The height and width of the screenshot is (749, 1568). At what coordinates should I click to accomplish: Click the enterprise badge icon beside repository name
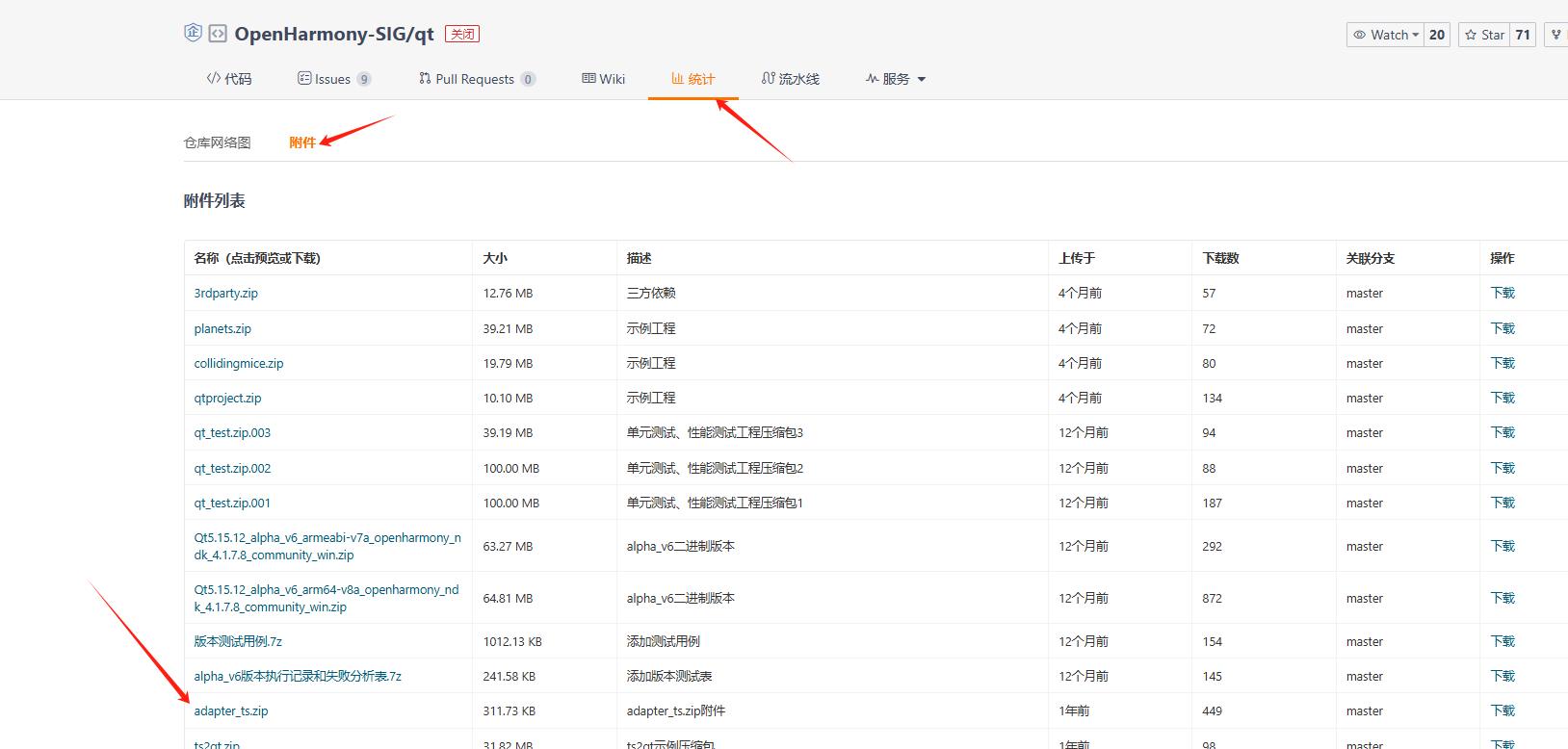(193, 33)
